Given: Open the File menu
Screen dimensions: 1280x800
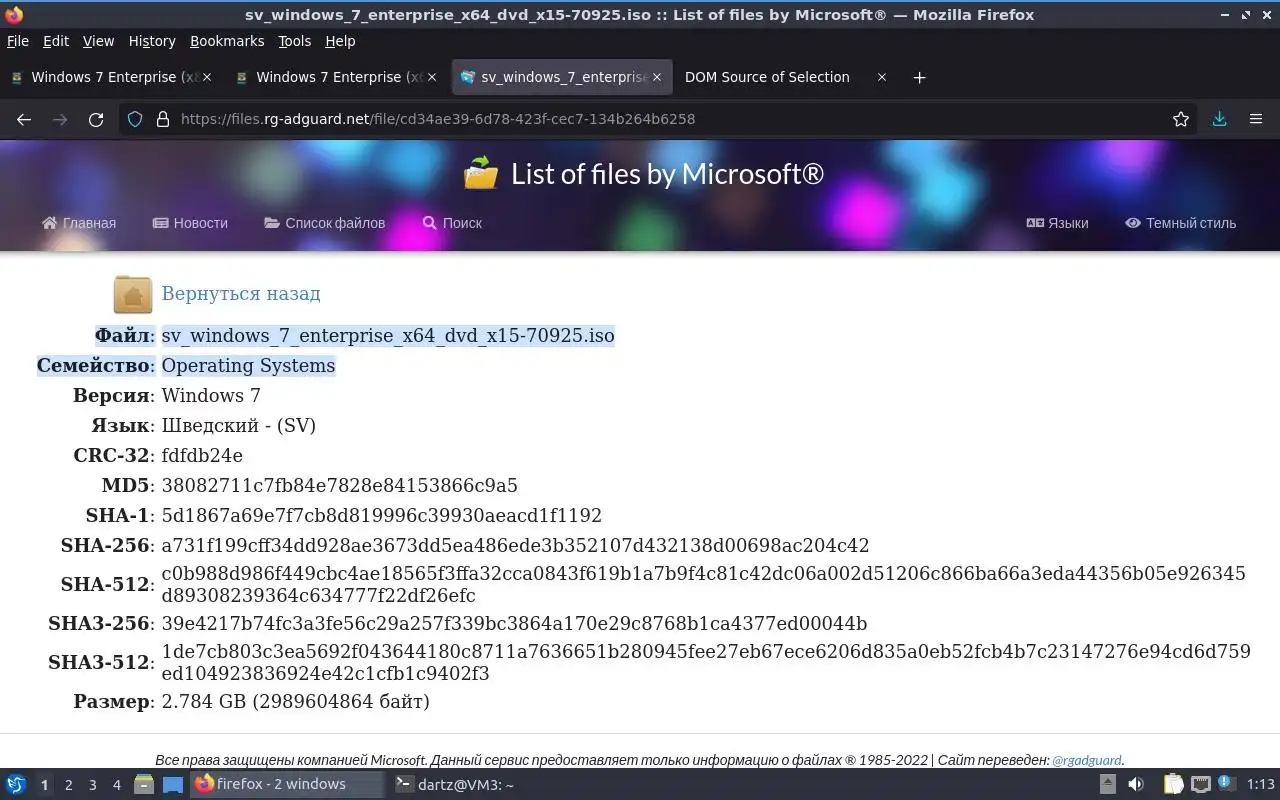Looking at the screenshot, I should click(18, 41).
